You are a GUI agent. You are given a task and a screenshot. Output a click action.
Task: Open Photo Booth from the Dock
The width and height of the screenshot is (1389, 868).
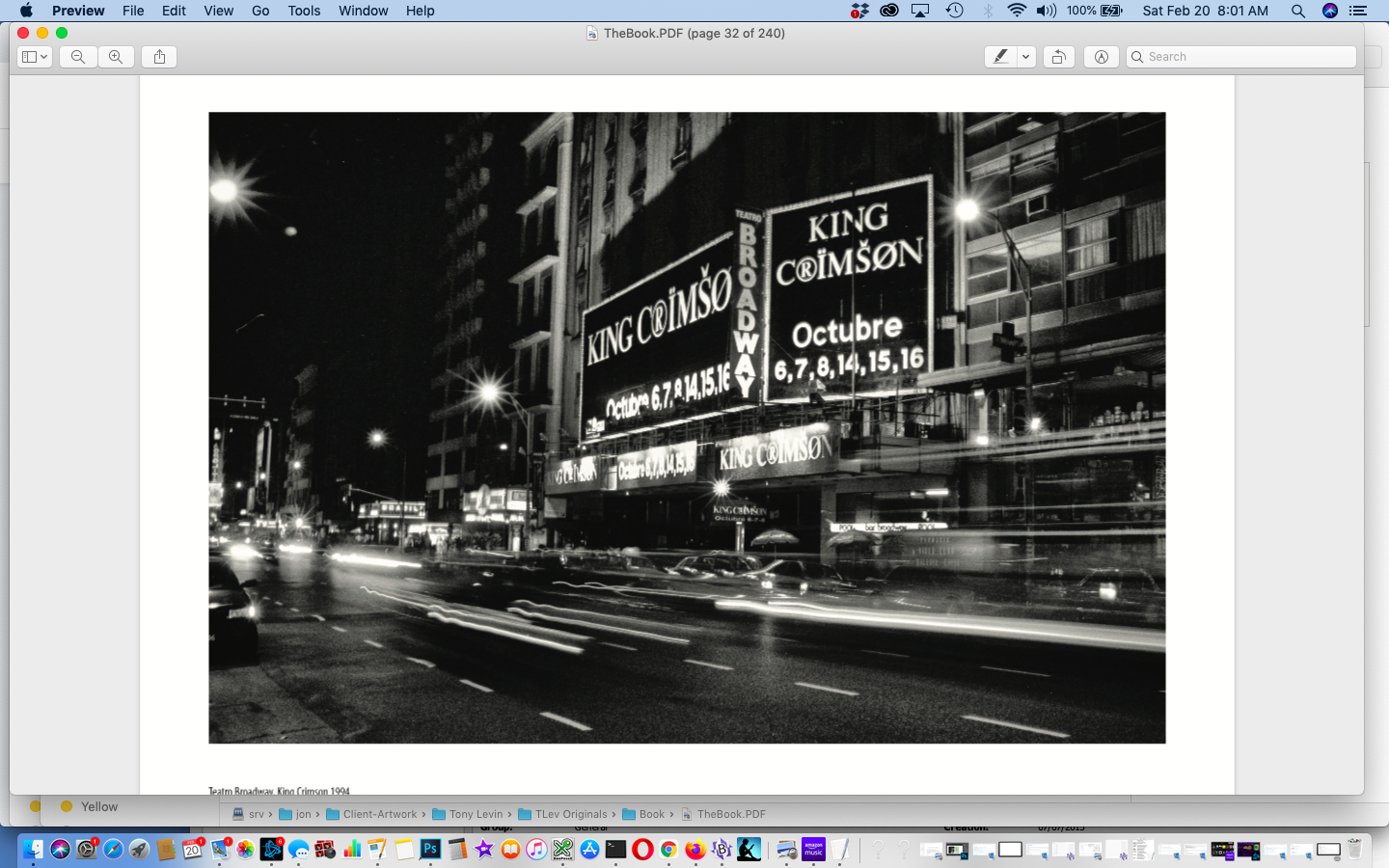[325, 849]
